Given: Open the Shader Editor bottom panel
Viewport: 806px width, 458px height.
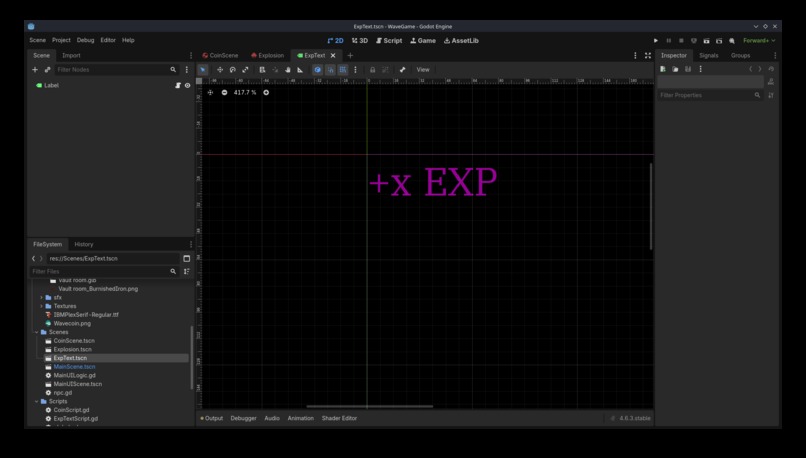Looking at the screenshot, I should [x=339, y=418].
